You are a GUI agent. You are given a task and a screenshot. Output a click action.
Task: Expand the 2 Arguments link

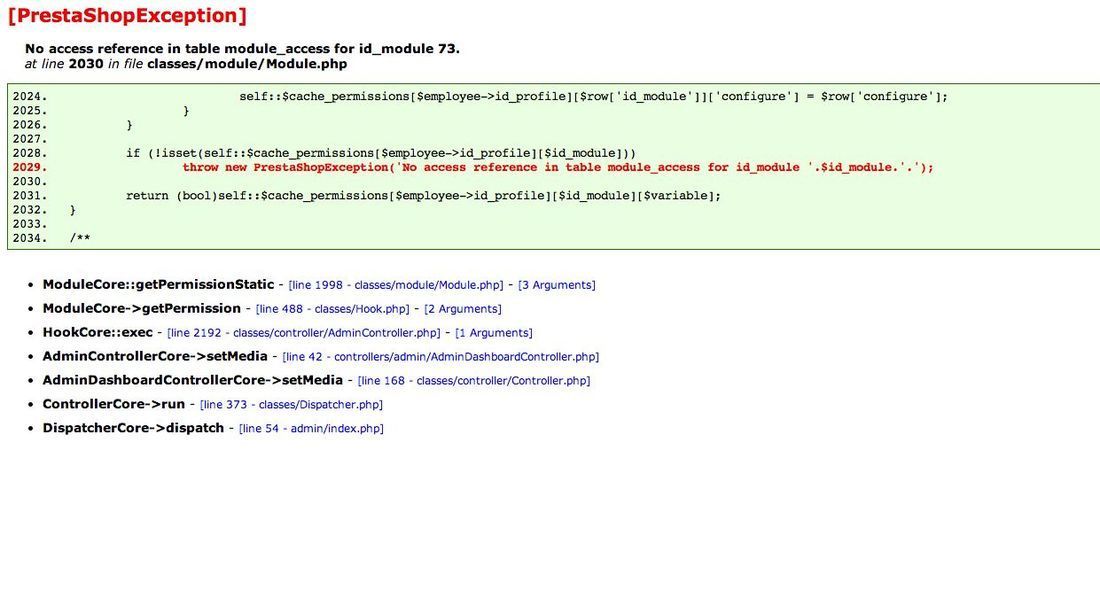pos(463,309)
